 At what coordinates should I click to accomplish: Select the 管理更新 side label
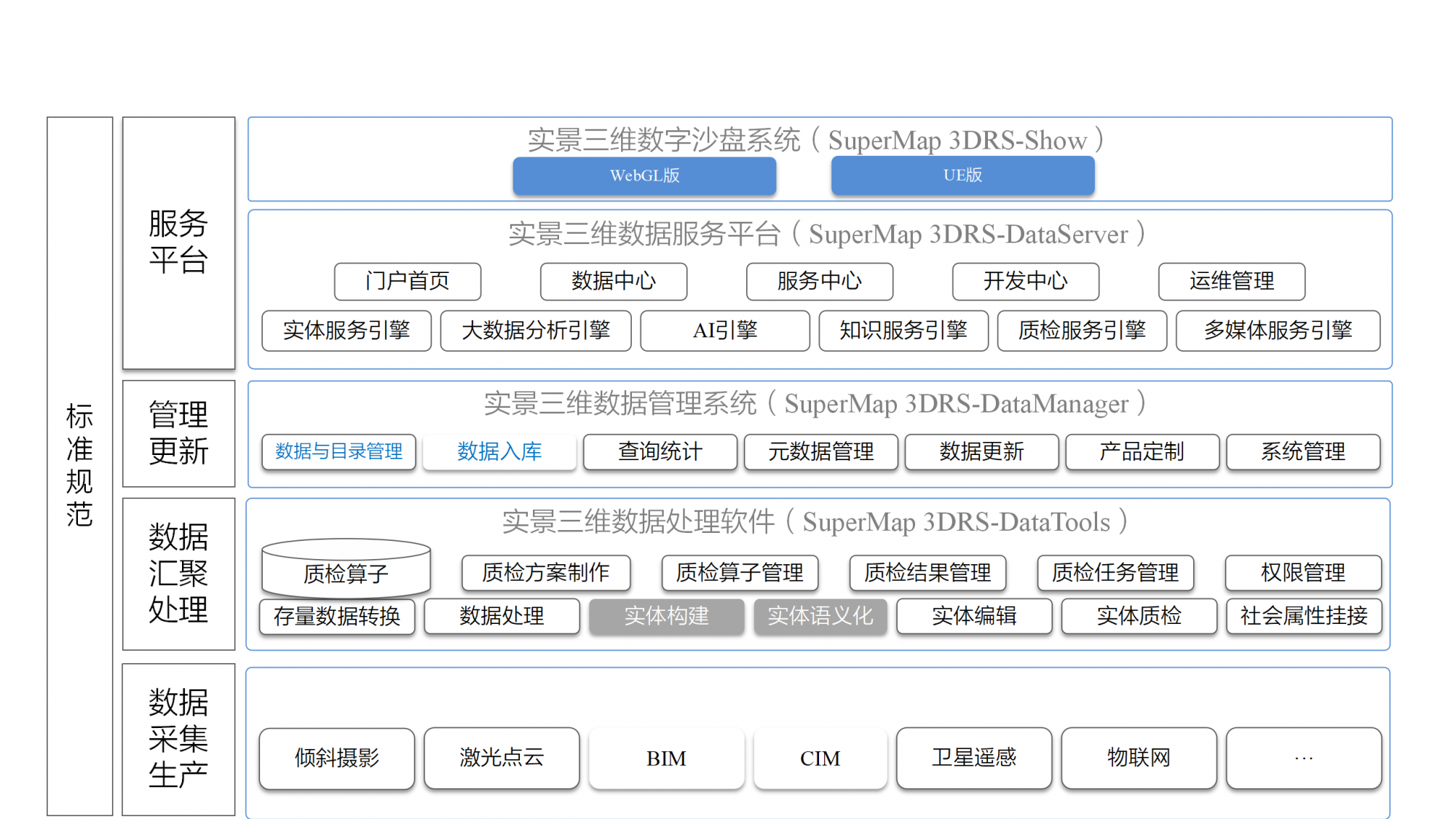point(179,433)
